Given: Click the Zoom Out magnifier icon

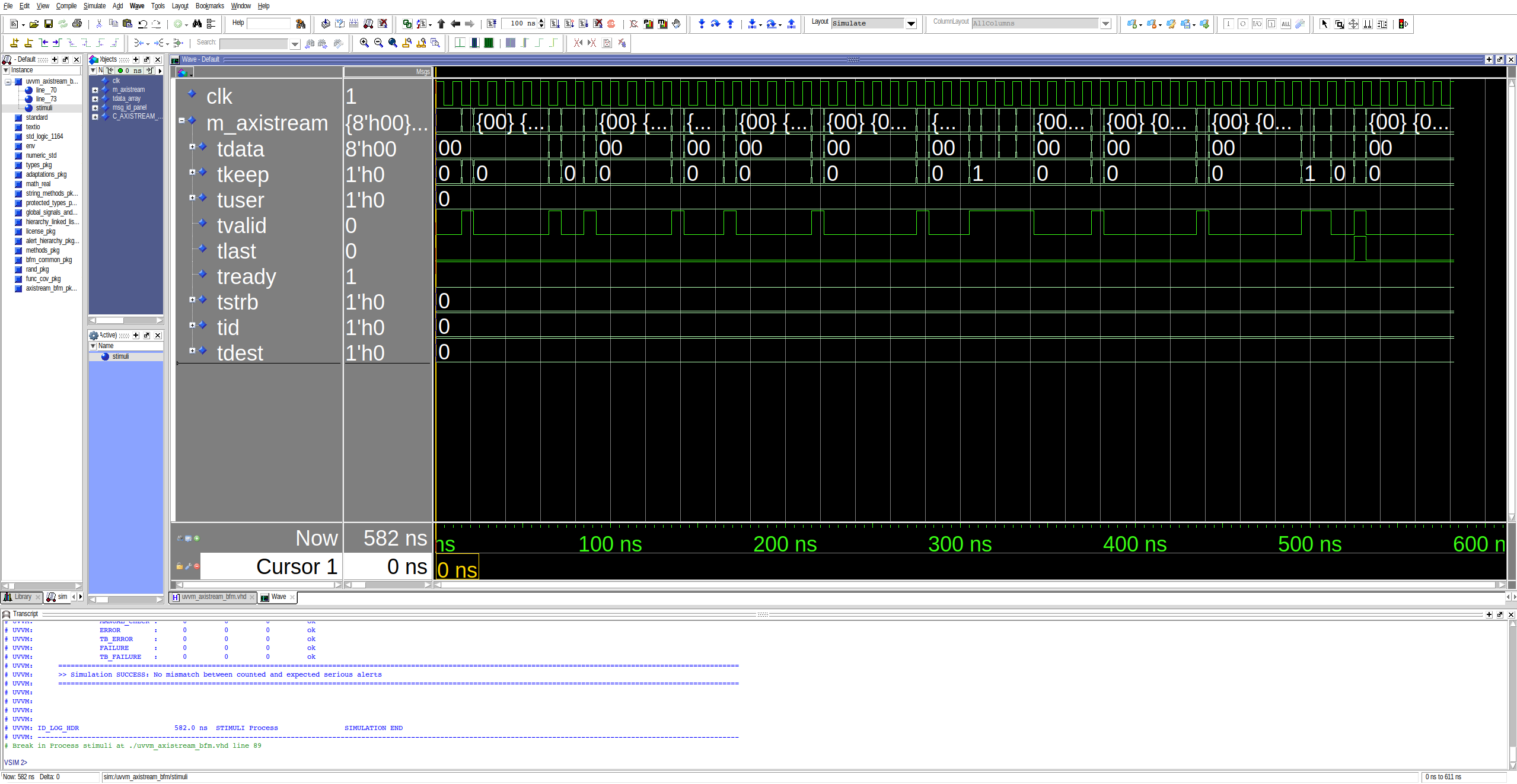Looking at the screenshot, I should [x=378, y=43].
